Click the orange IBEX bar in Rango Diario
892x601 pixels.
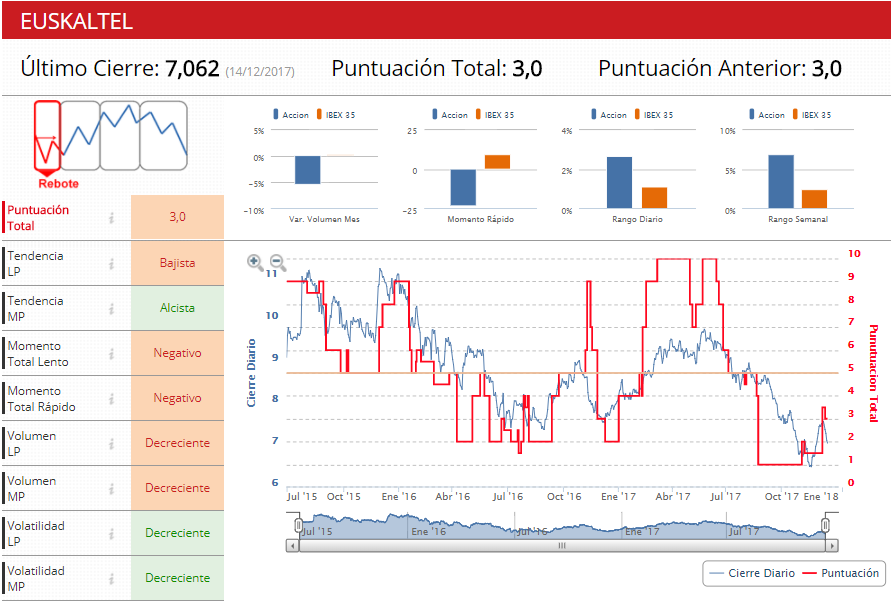[654, 198]
